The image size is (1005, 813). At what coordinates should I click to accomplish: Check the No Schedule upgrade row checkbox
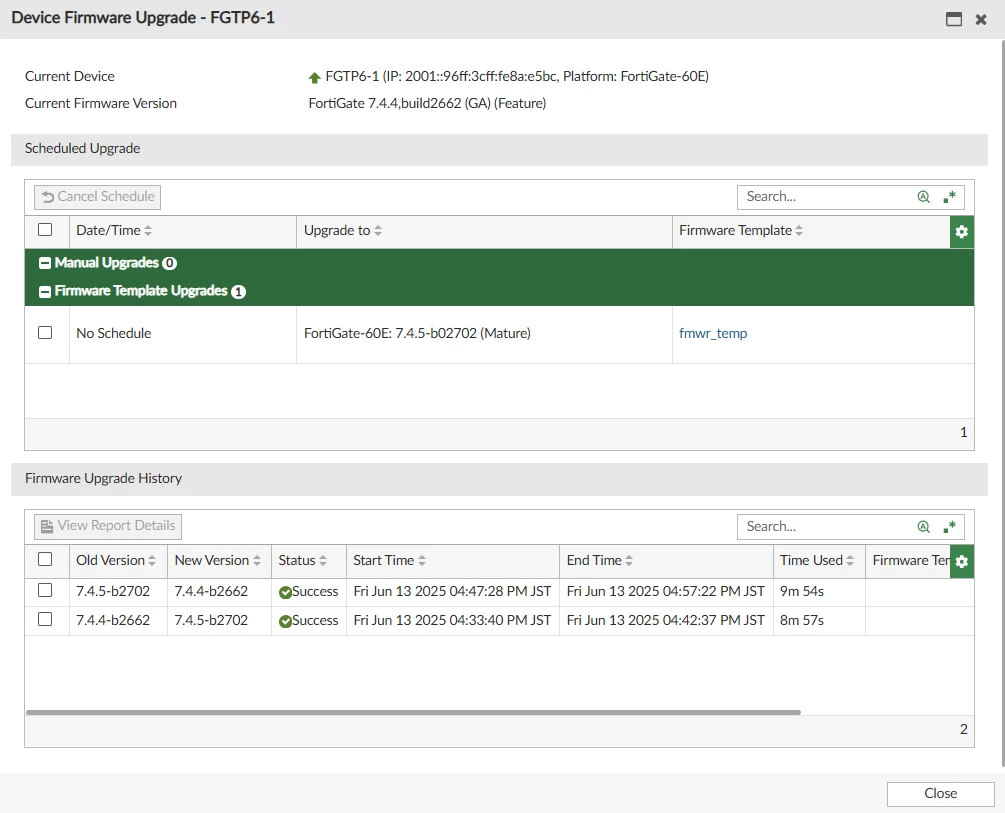(x=45, y=333)
